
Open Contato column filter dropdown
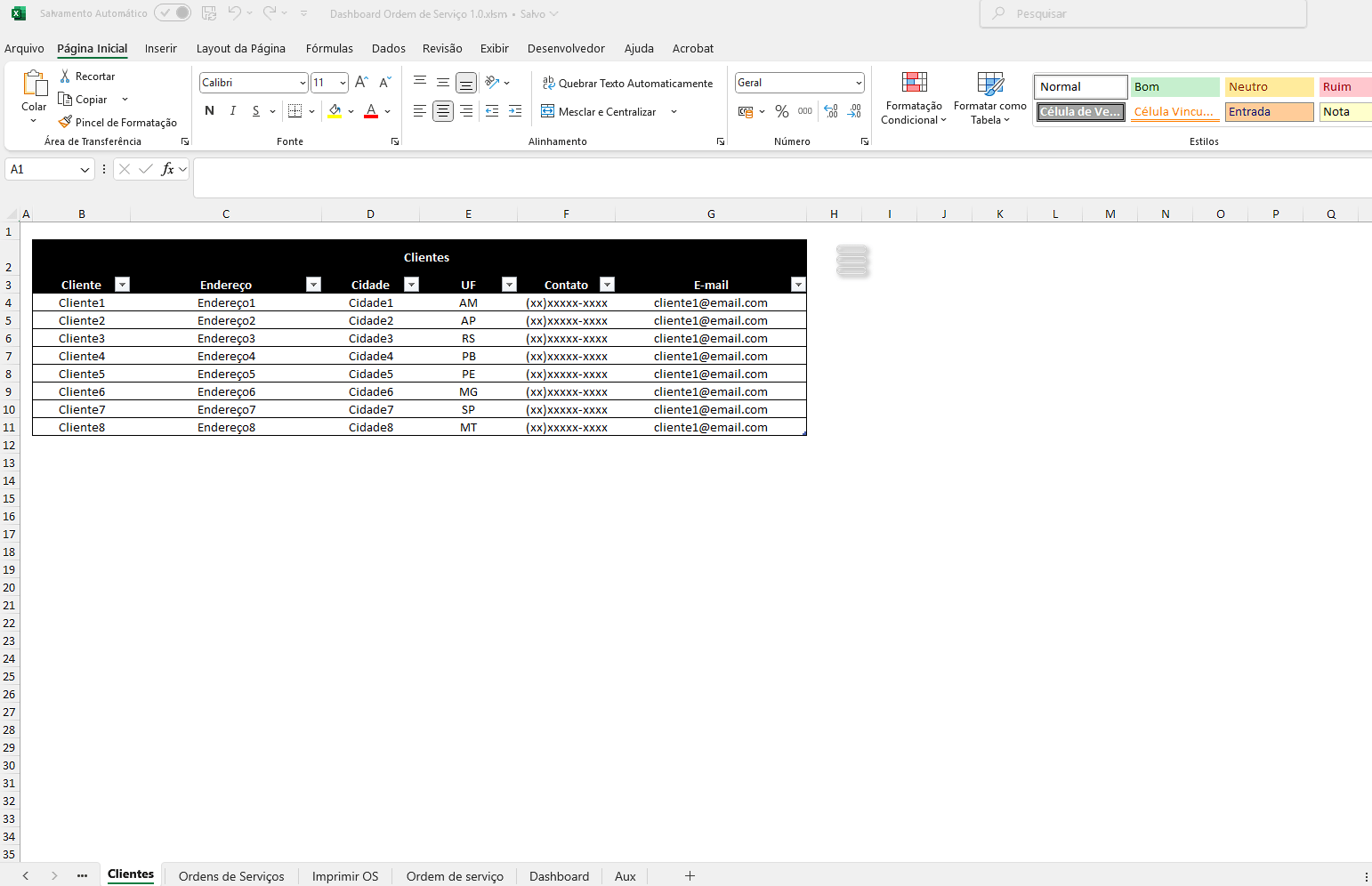click(607, 284)
